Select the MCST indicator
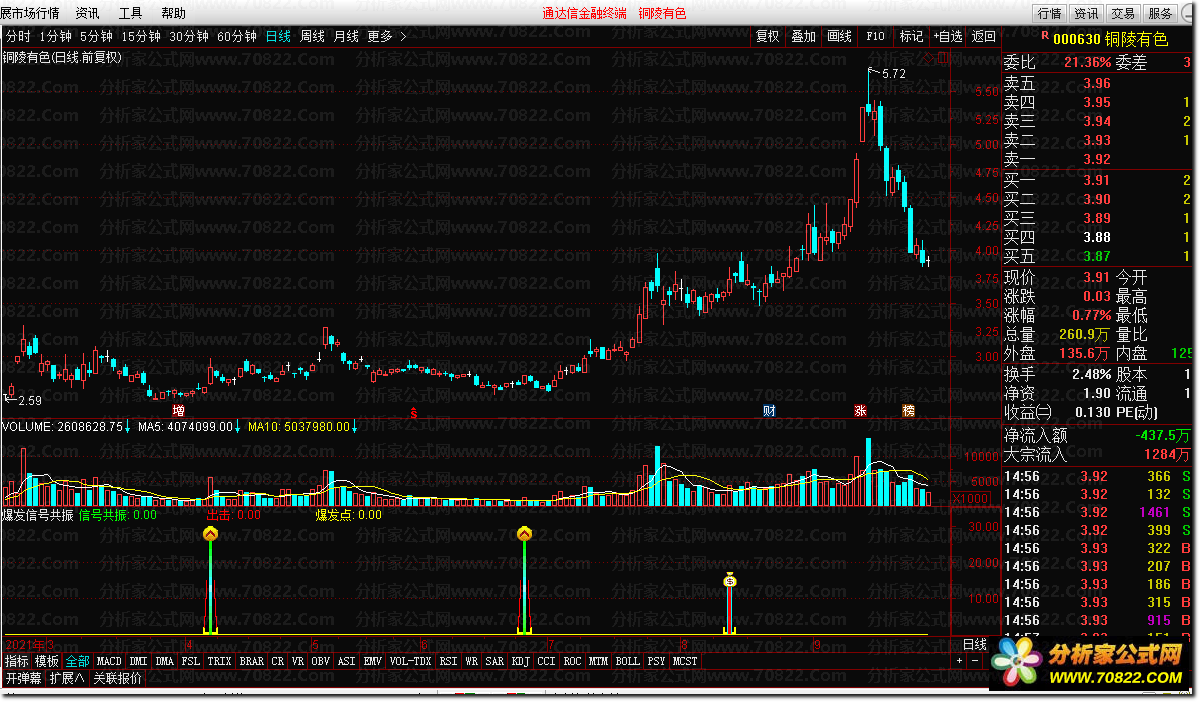Screen dimensions: 1201x702 (x=685, y=661)
